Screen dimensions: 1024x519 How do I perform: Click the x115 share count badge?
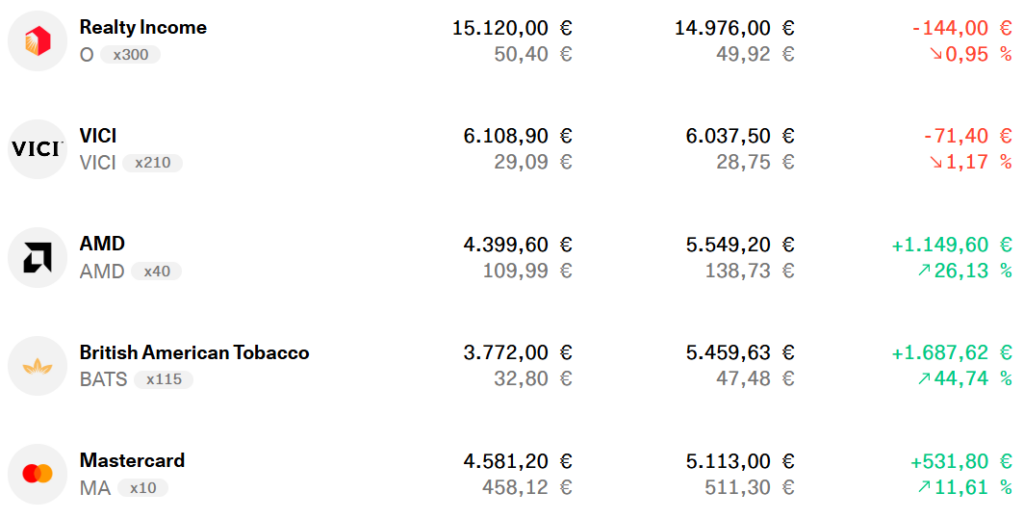click(x=163, y=380)
